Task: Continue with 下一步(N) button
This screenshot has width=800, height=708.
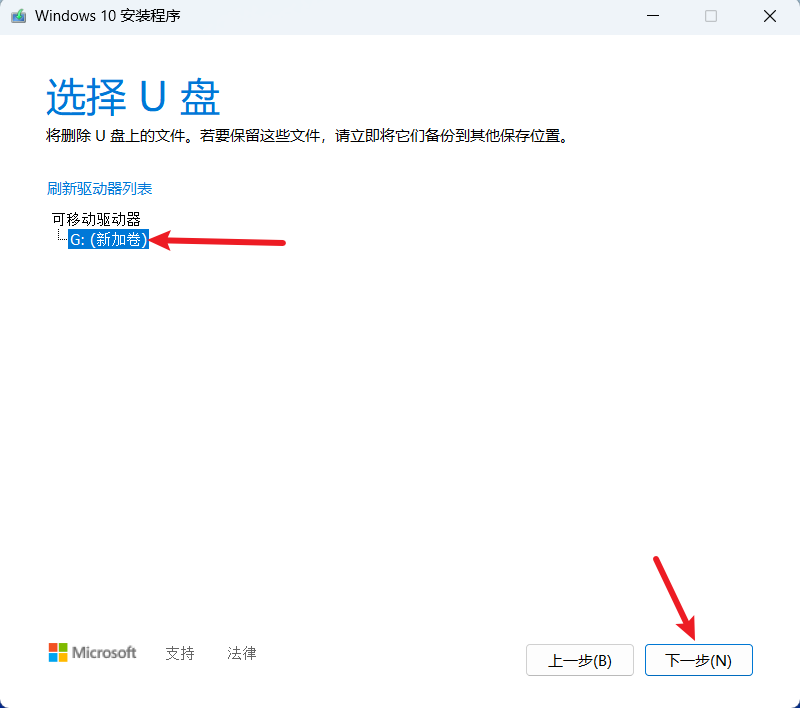Action: [x=698, y=660]
